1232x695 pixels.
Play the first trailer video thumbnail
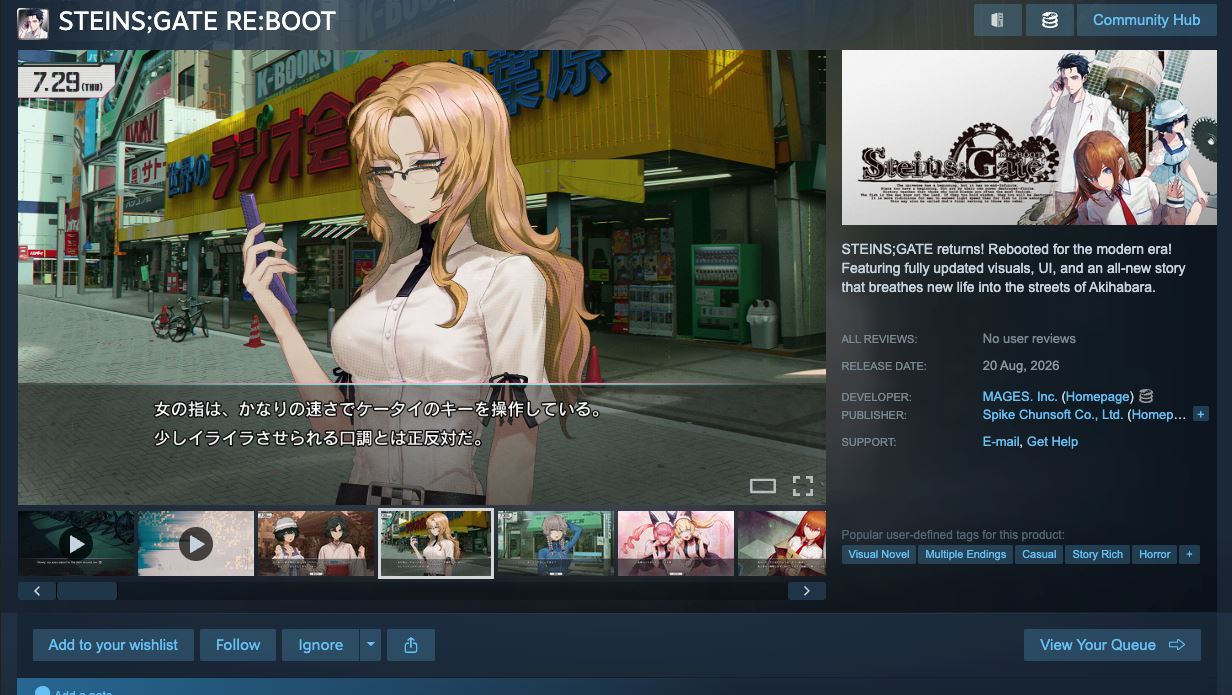pos(76,543)
